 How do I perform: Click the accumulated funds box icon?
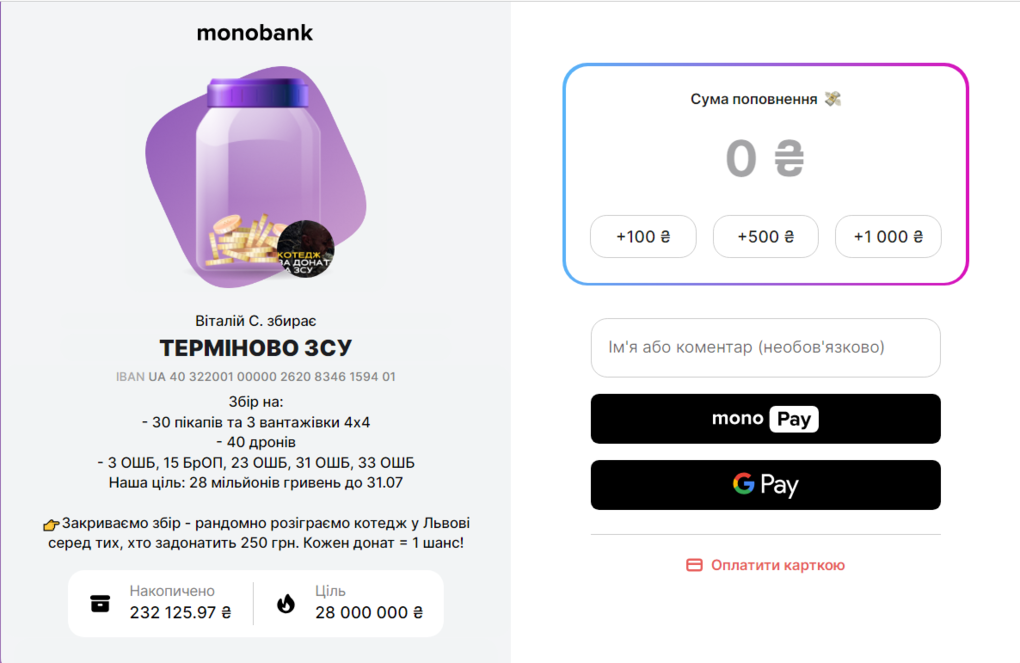pyautogui.click(x=100, y=603)
